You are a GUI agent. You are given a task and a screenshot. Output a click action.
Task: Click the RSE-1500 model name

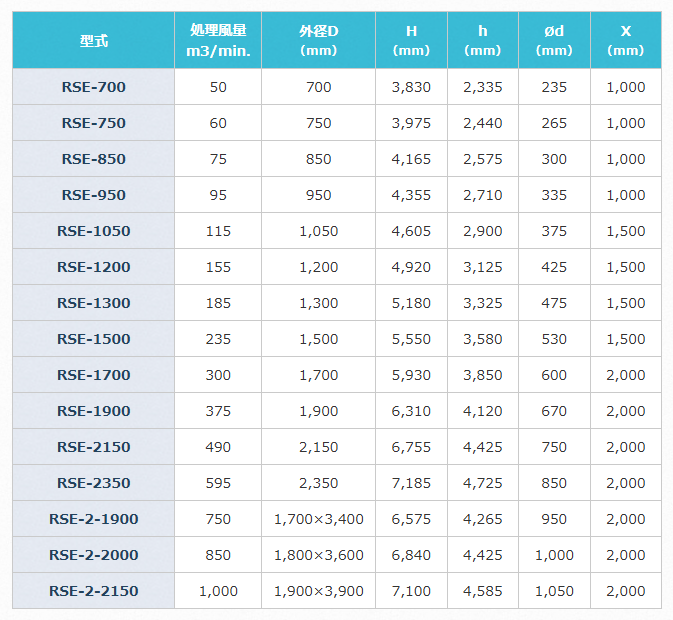93,339
